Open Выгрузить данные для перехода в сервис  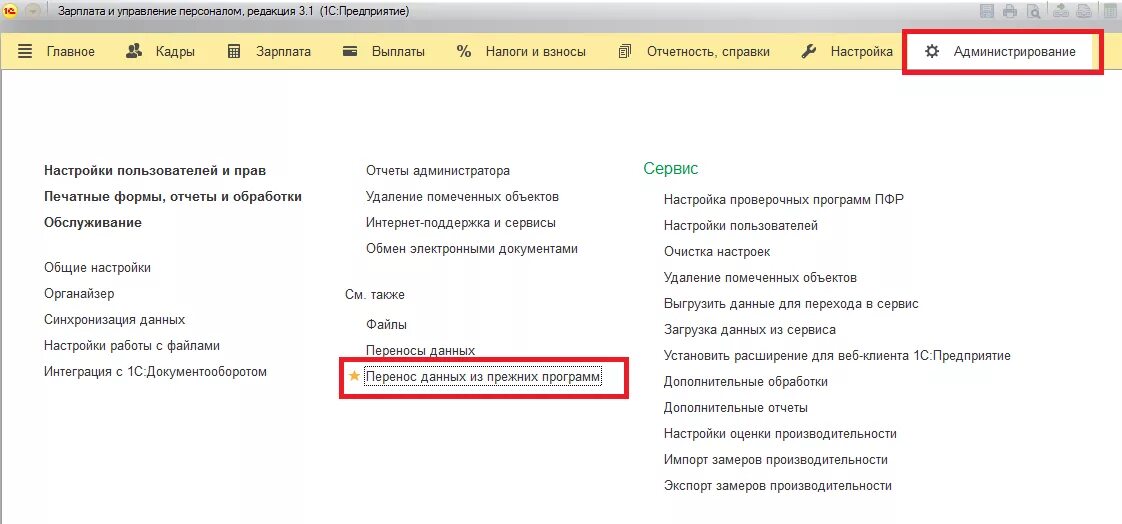point(791,304)
